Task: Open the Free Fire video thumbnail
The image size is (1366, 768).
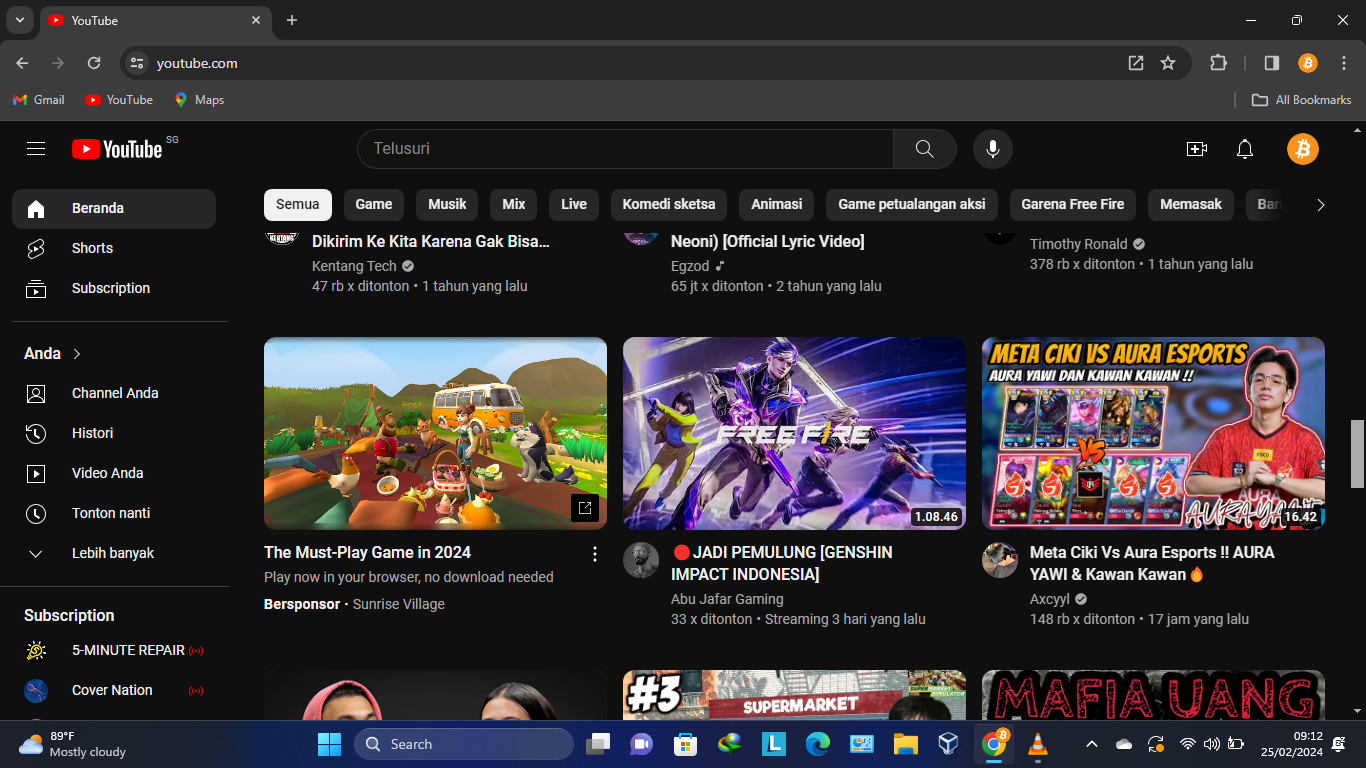Action: (x=794, y=433)
